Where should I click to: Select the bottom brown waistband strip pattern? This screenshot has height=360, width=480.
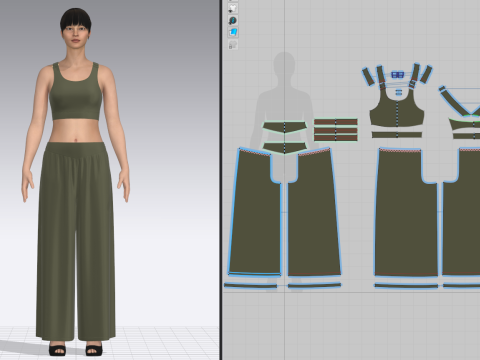click(x=336, y=138)
